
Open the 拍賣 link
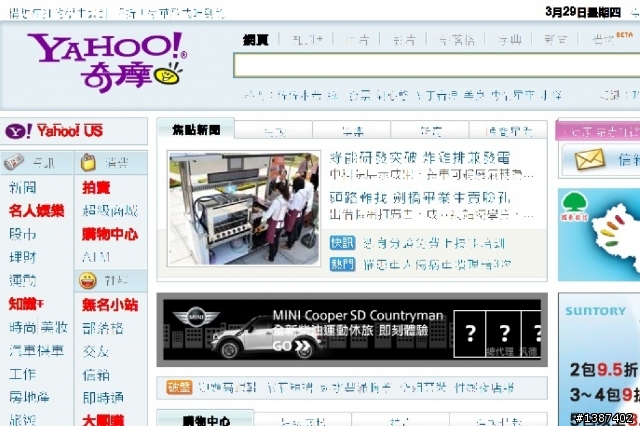click(96, 187)
